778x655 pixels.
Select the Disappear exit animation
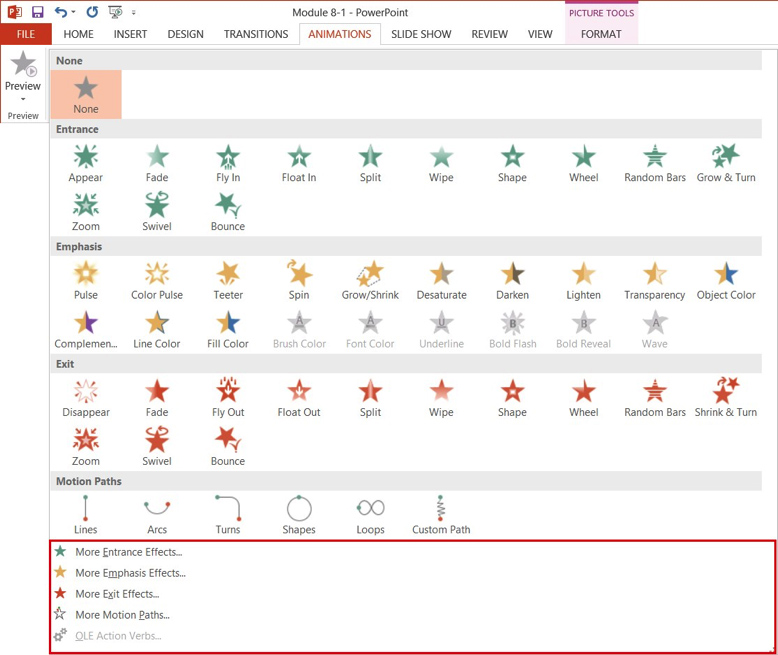coord(86,397)
